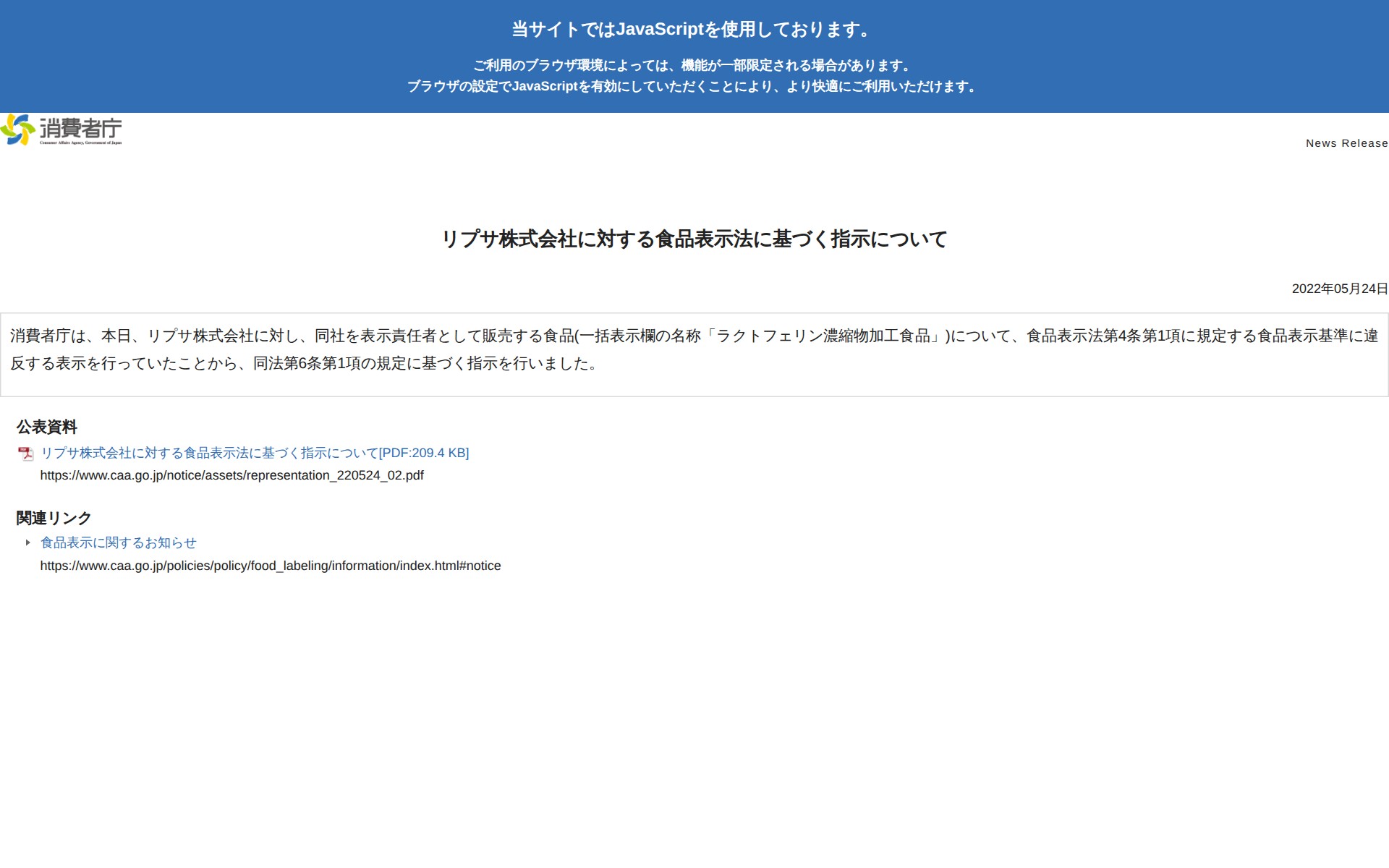
Task: Click the 公表資料 section heading
Action: coord(47,427)
